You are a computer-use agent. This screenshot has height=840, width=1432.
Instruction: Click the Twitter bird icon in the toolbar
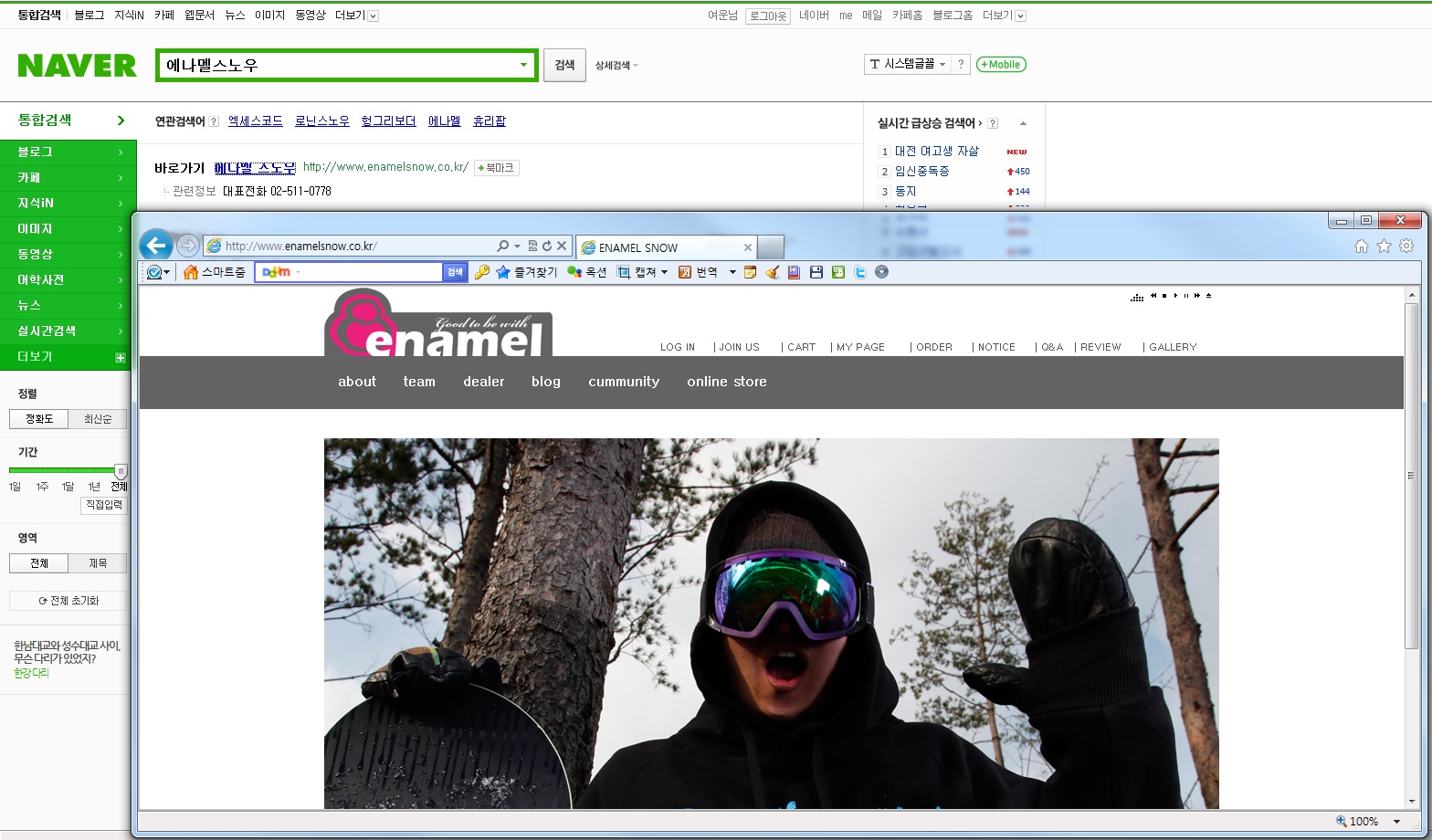pos(860,272)
